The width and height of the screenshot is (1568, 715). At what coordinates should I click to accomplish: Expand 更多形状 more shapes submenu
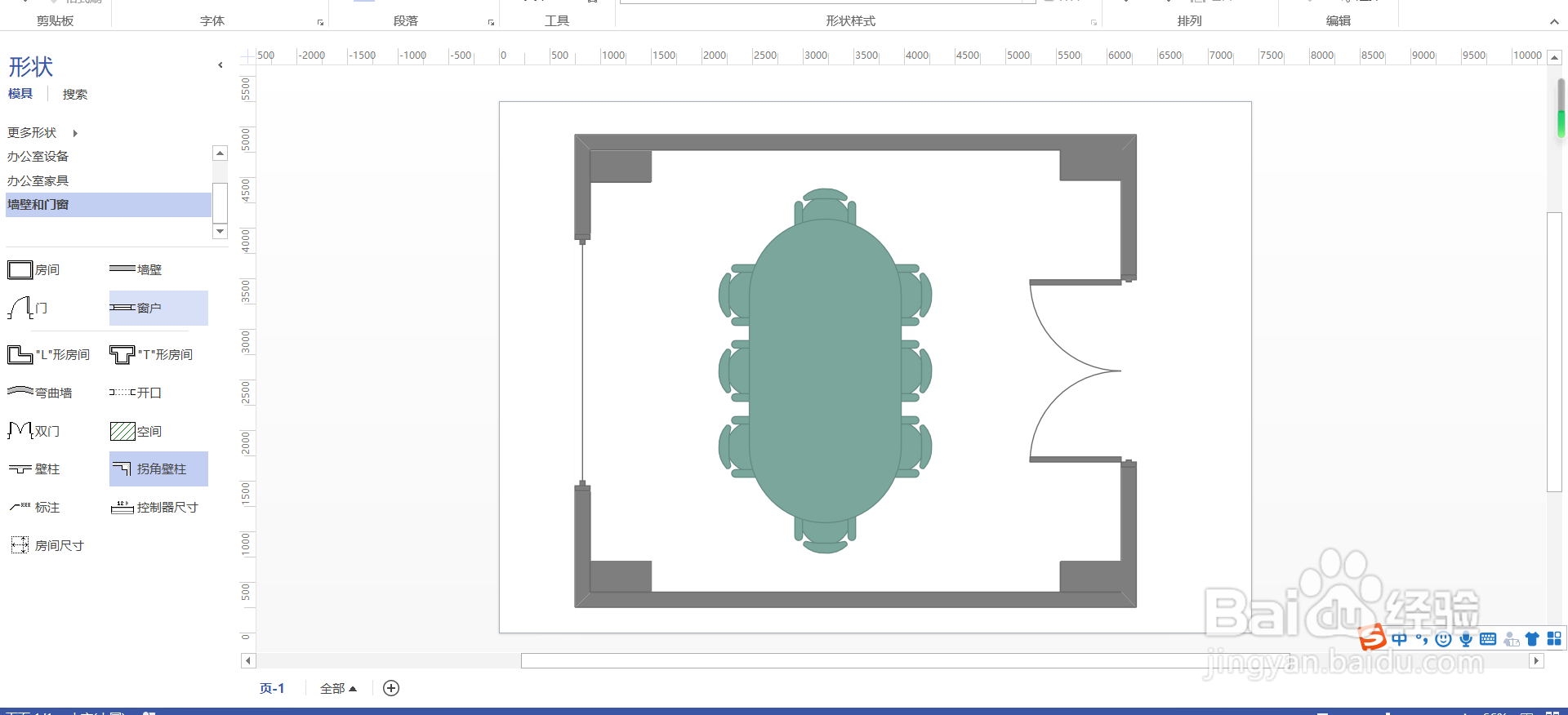tap(75, 133)
